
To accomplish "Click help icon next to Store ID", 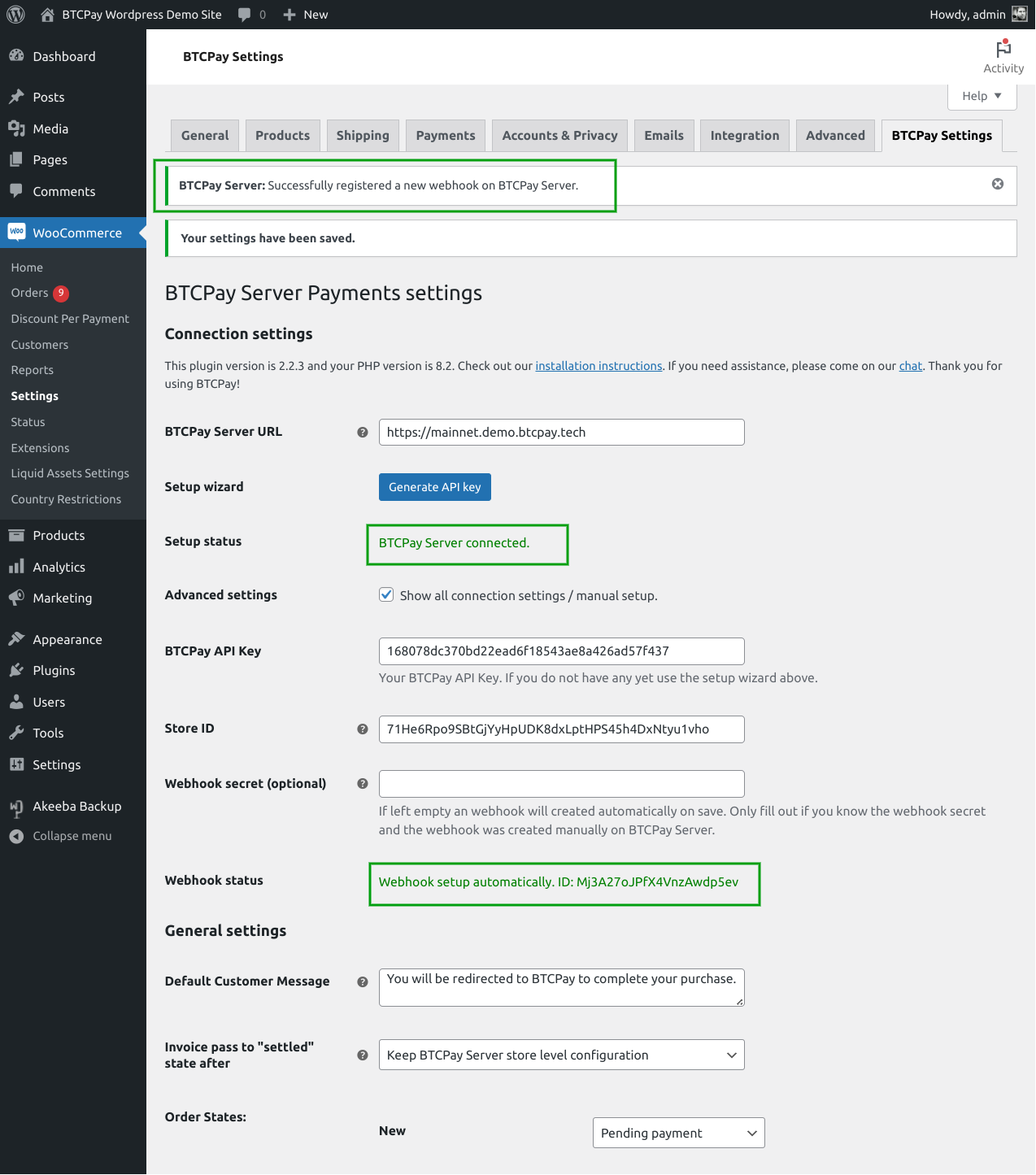I will tap(363, 729).
